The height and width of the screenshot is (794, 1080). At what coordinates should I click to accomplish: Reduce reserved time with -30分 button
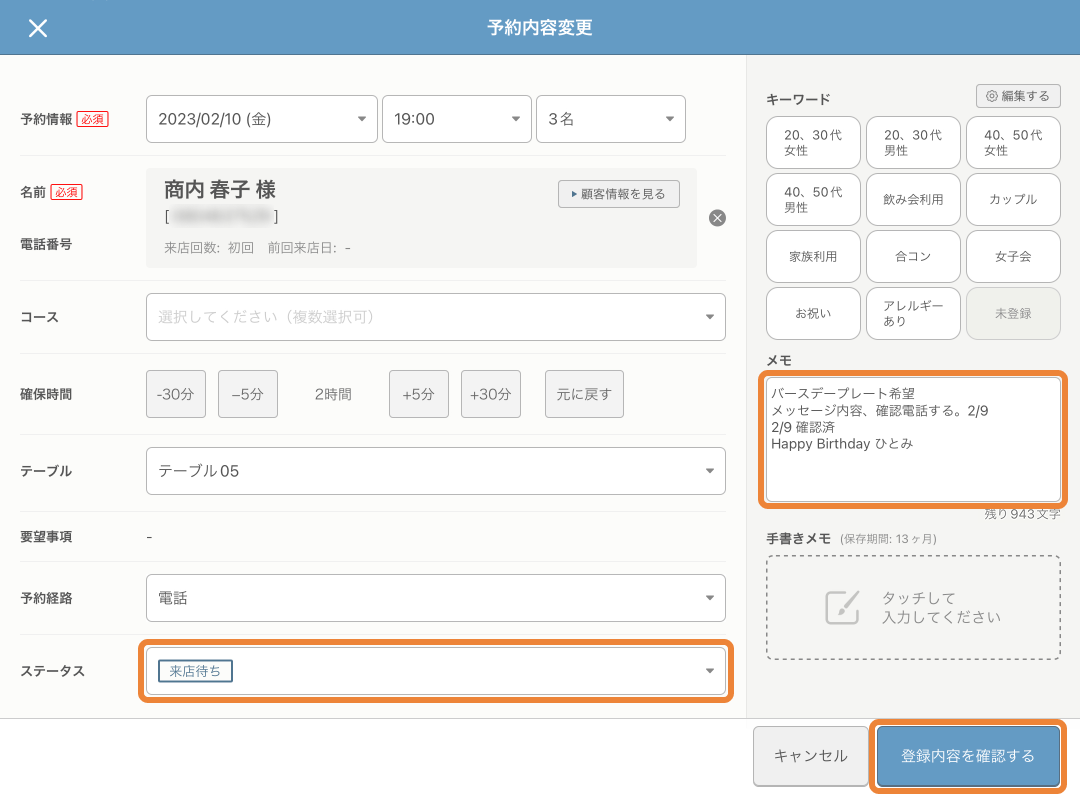(x=176, y=394)
